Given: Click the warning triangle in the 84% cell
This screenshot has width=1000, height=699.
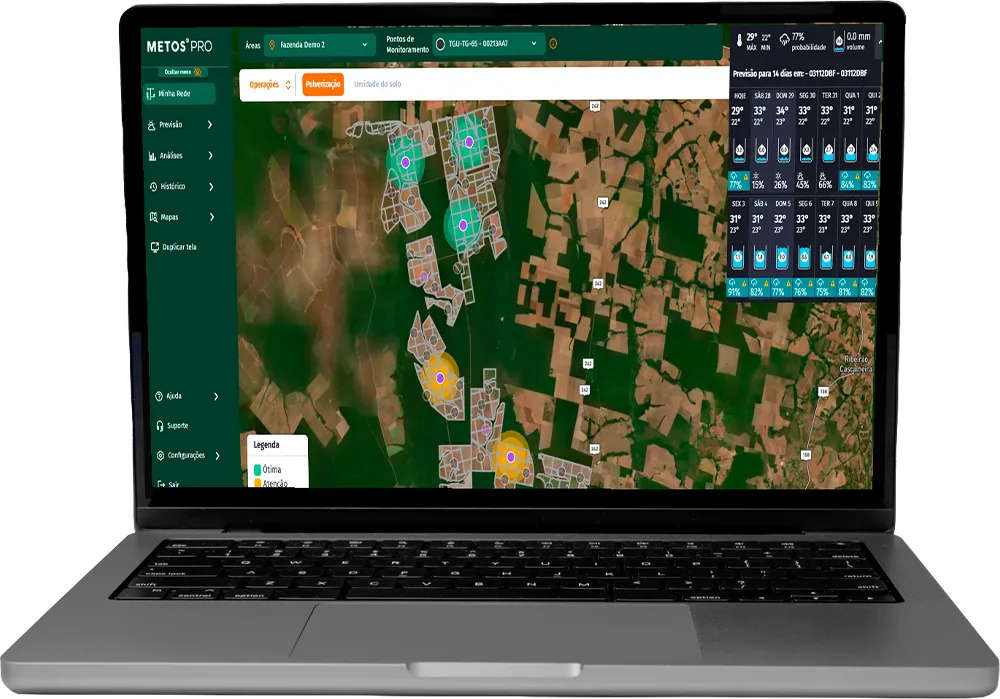Looking at the screenshot, I should pyautogui.click(x=857, y=176).
